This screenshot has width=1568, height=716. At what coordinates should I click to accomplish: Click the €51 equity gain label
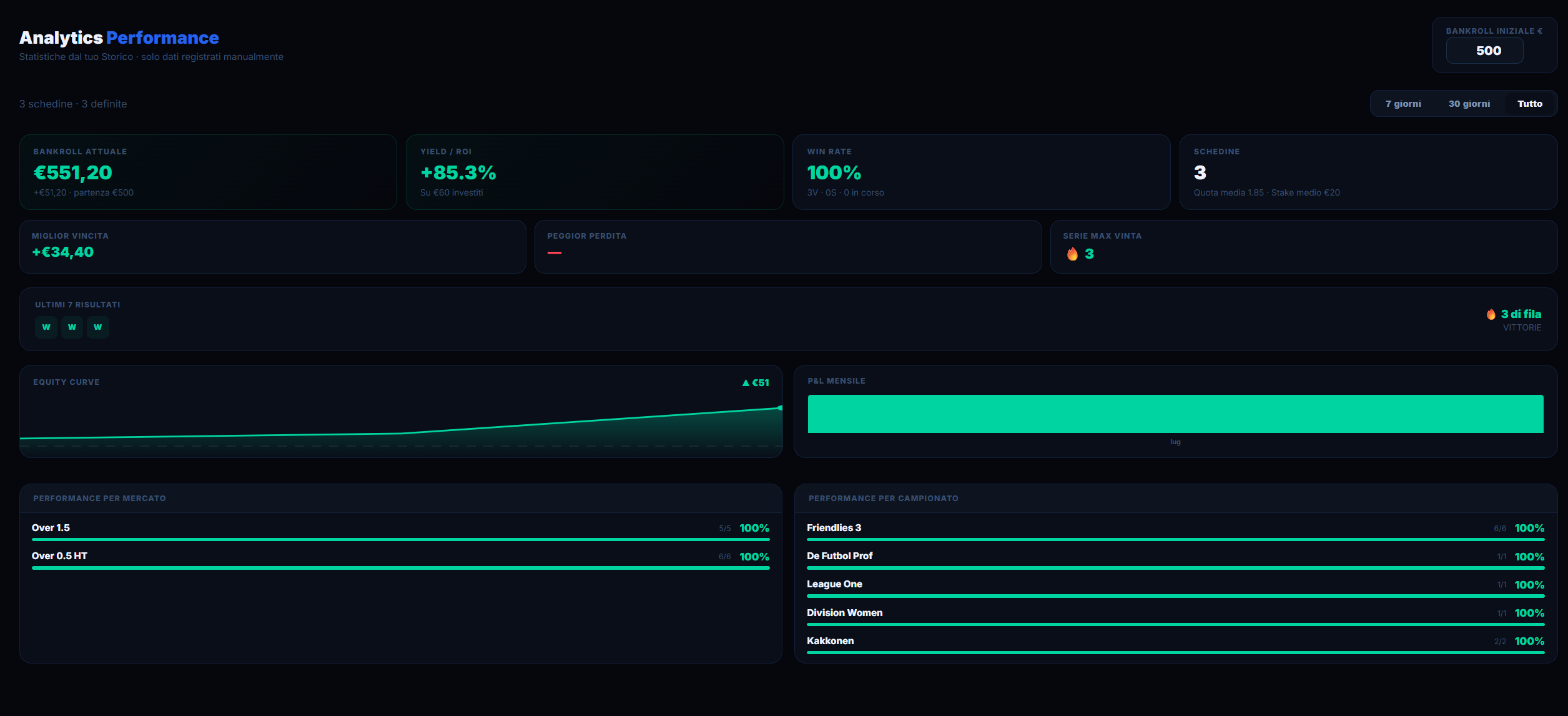point(761,383)
